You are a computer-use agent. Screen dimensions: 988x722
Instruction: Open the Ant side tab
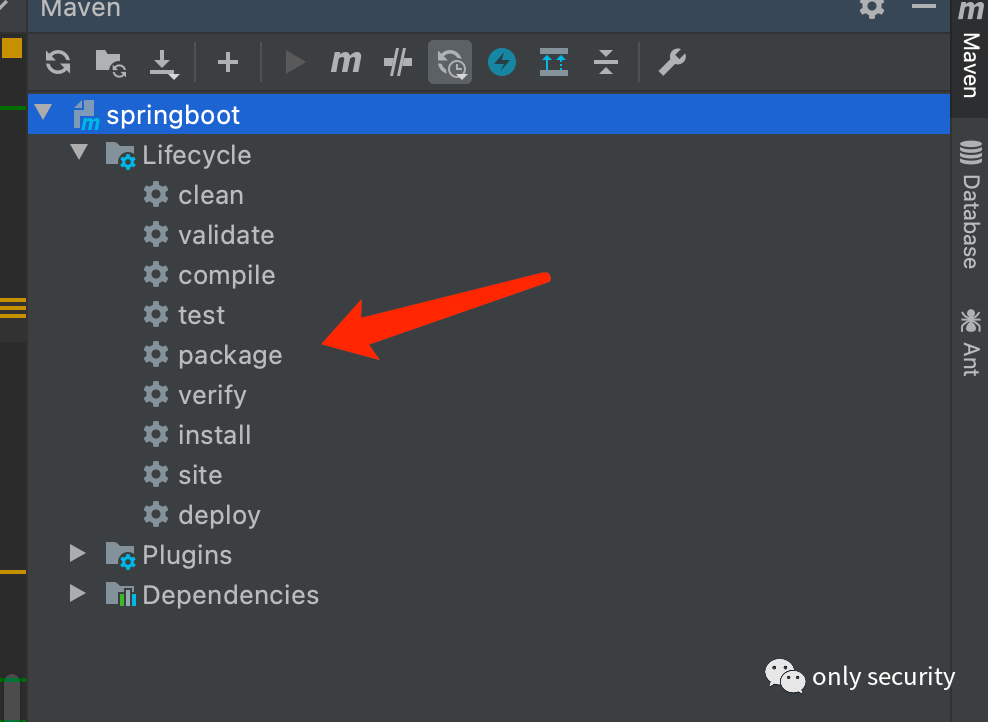[x=970, y=342]
